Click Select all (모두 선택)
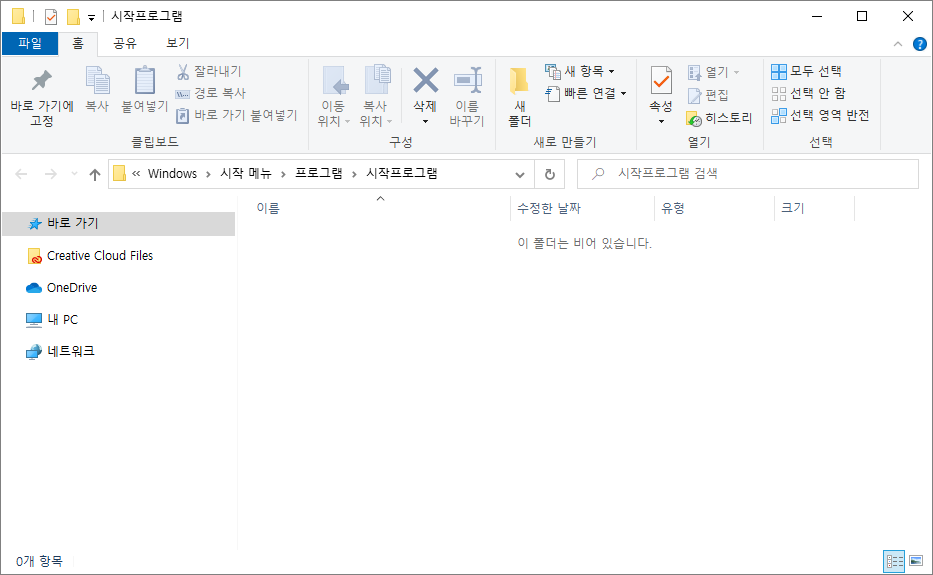The image size is (933, 575). point(806,71)
